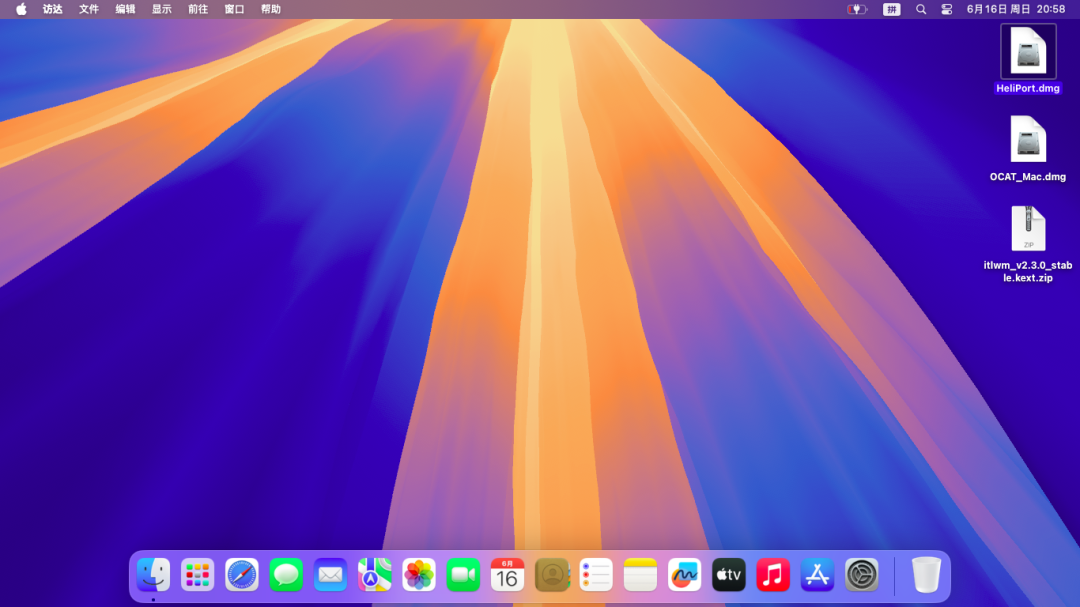Open Launchpad

click(197, 575)
